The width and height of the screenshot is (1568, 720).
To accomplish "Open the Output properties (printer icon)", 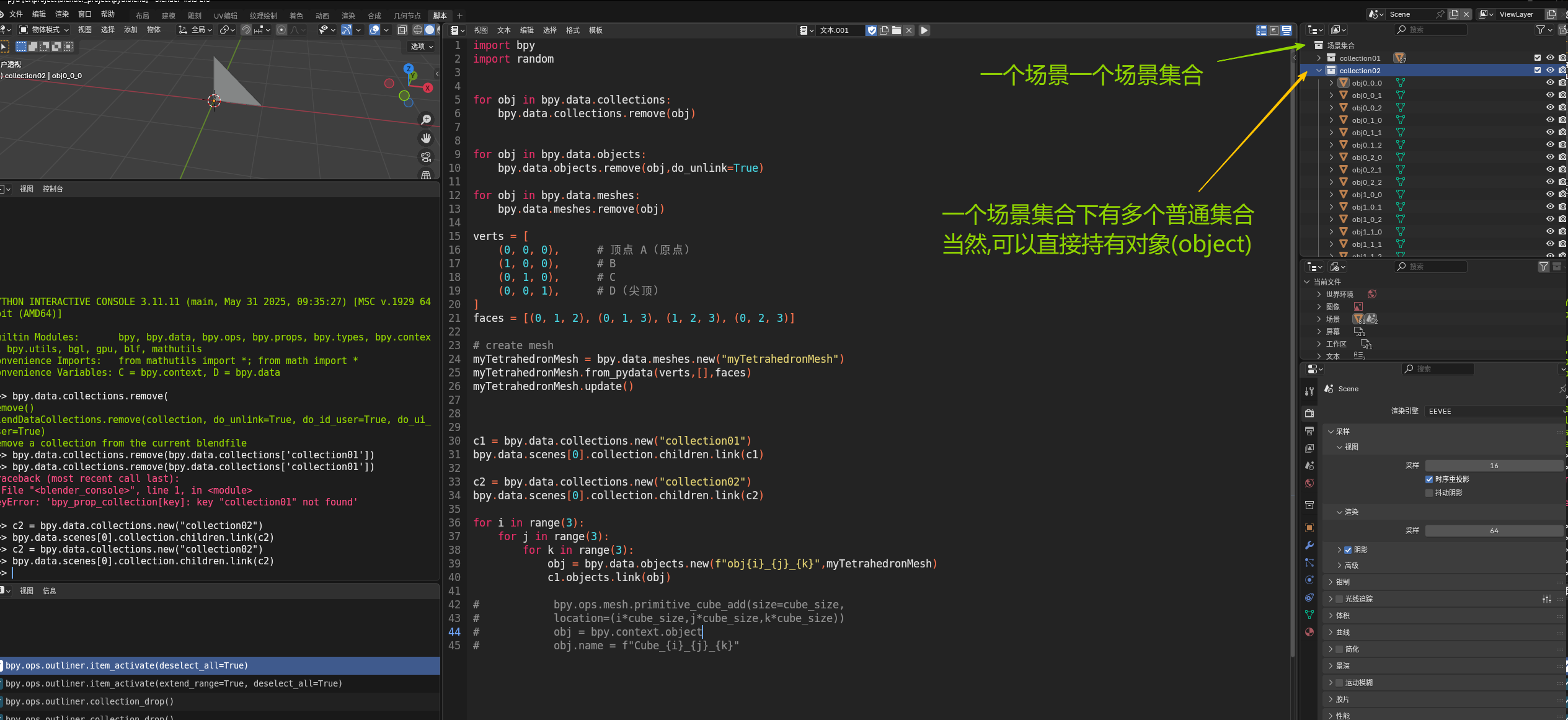I will [1309, 430].
